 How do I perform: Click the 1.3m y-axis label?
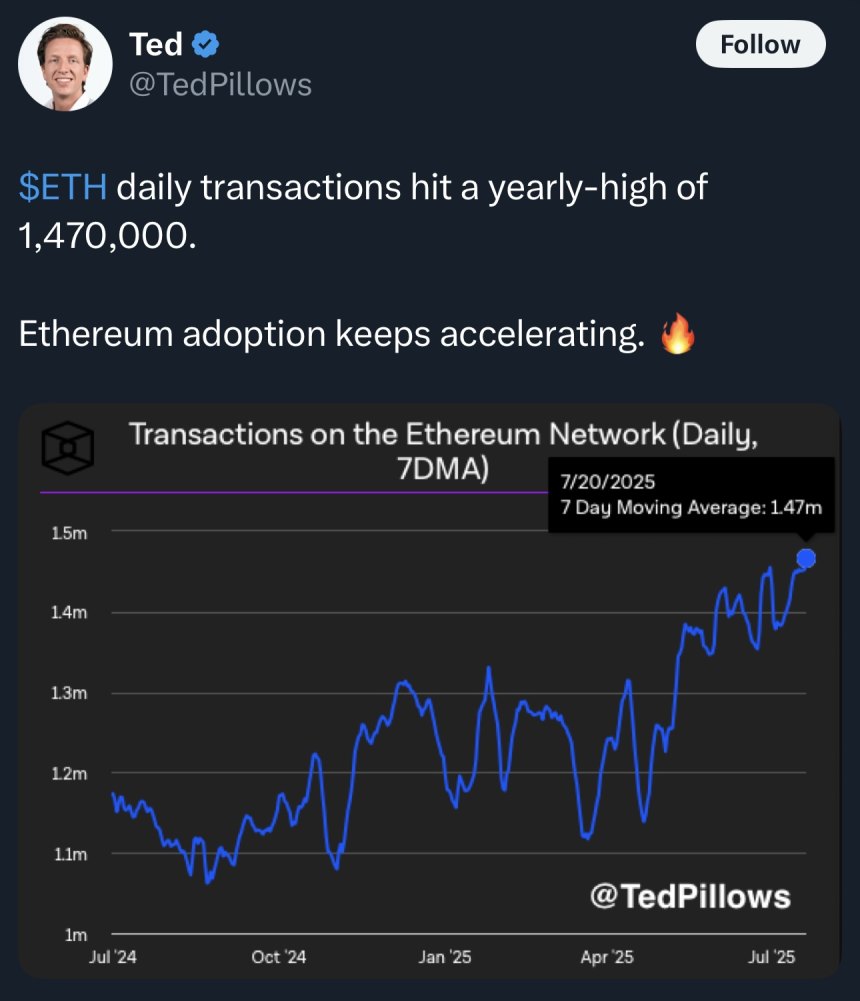69,693
